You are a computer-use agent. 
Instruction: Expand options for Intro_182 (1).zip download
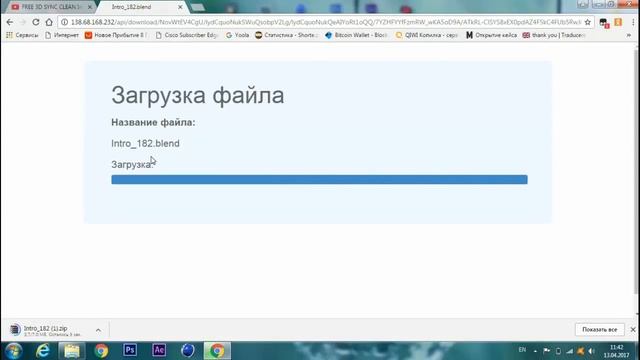click(x=98, y=330)
